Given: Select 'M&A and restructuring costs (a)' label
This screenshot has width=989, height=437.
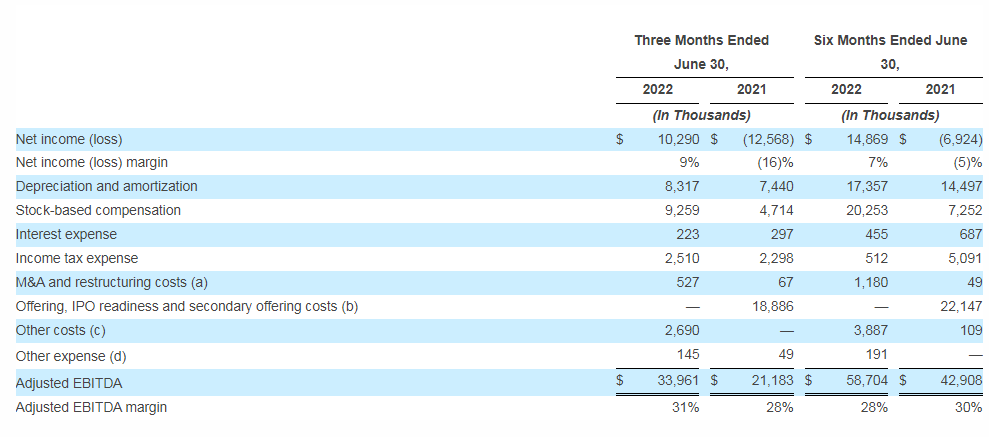Looking at the screenshot, I should [x=112, y=283].
